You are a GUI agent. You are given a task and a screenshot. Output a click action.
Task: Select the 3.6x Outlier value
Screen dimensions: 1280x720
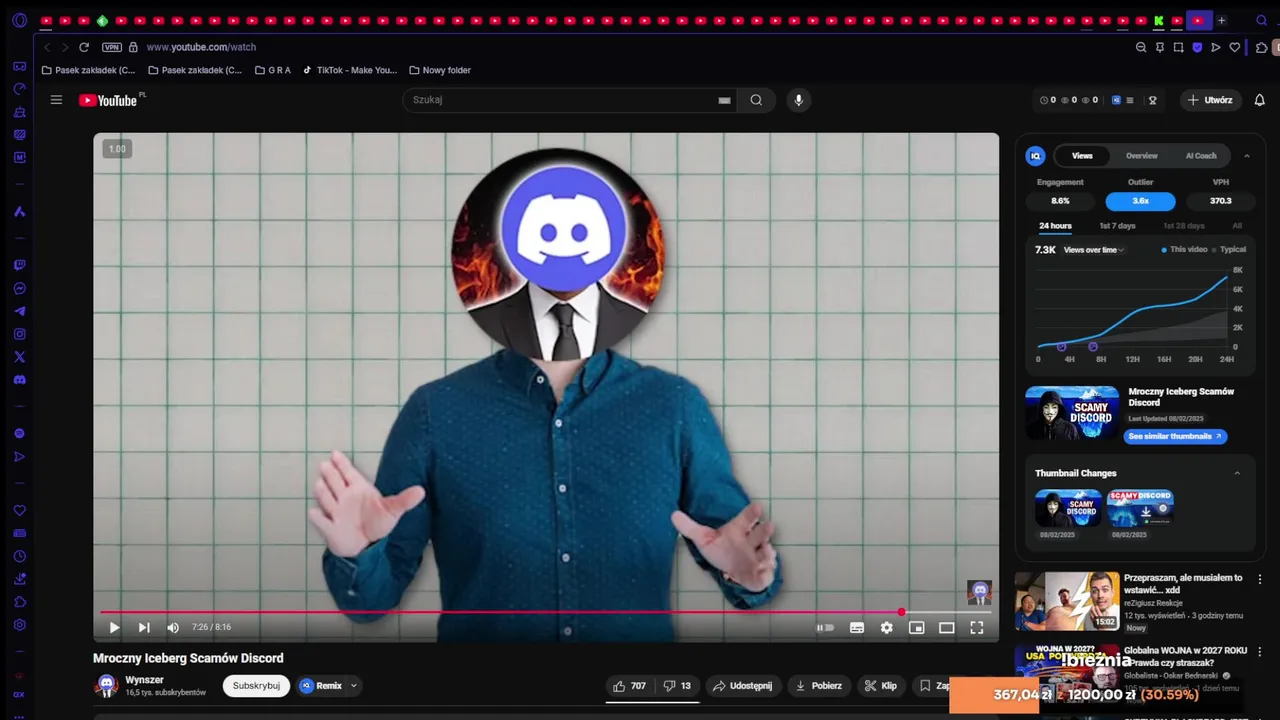[1140, 201]
